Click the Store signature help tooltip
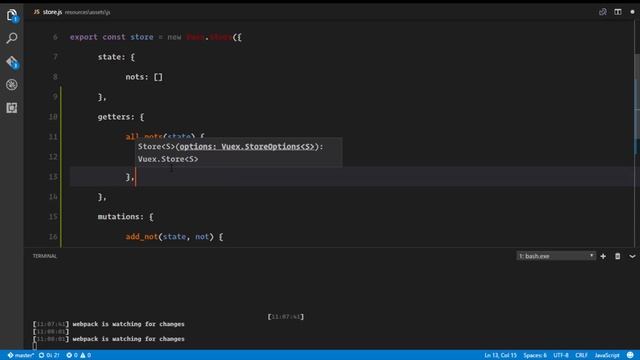640x360 pixels. pyautogui.click(x=239, y=152)
